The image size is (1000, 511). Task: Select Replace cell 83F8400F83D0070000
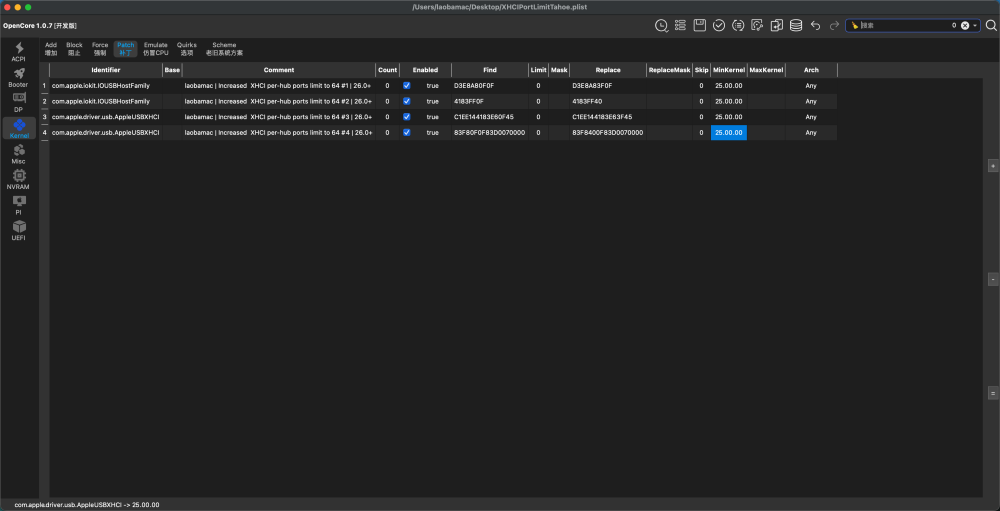tap(608, 133)
